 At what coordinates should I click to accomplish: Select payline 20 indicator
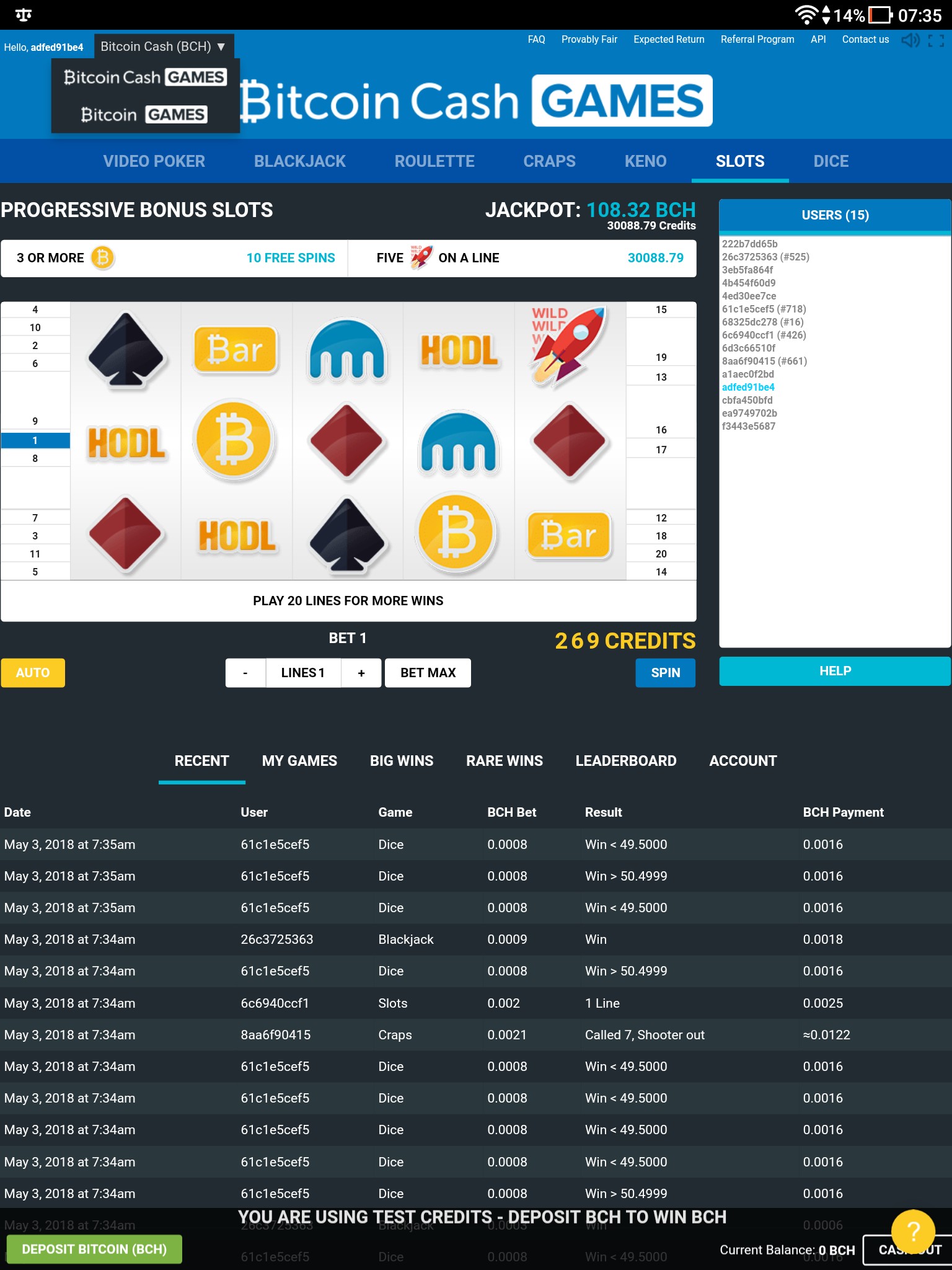[661, 554]
